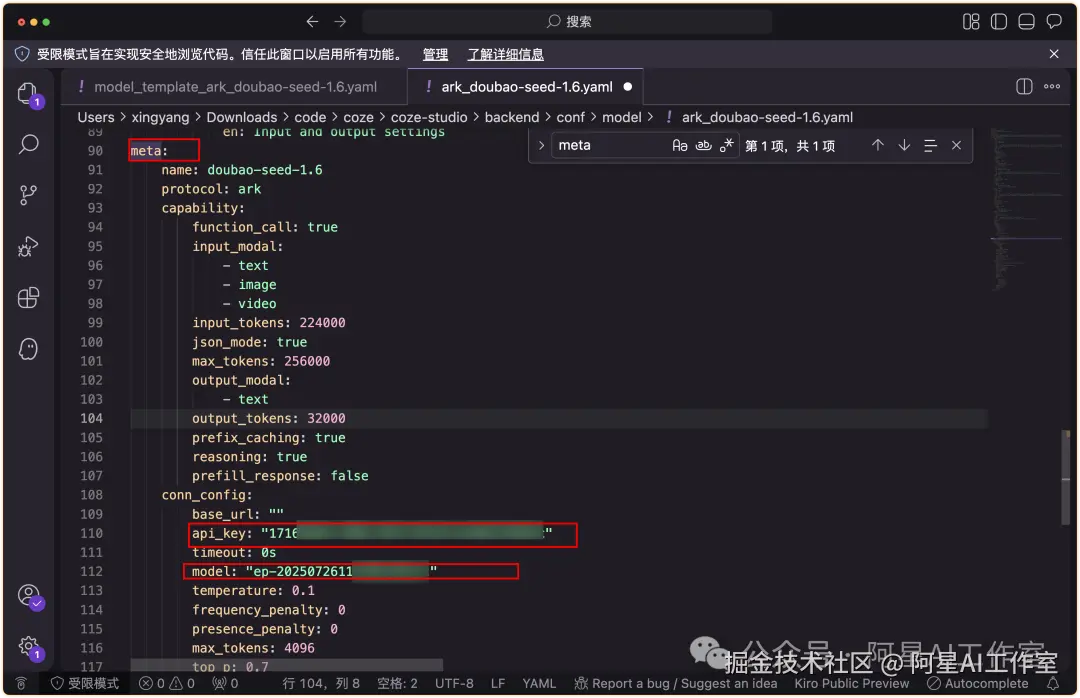The image size is (1080, 698).
Task: Click the editor minimap
Action: click(x=1026, y=210)
